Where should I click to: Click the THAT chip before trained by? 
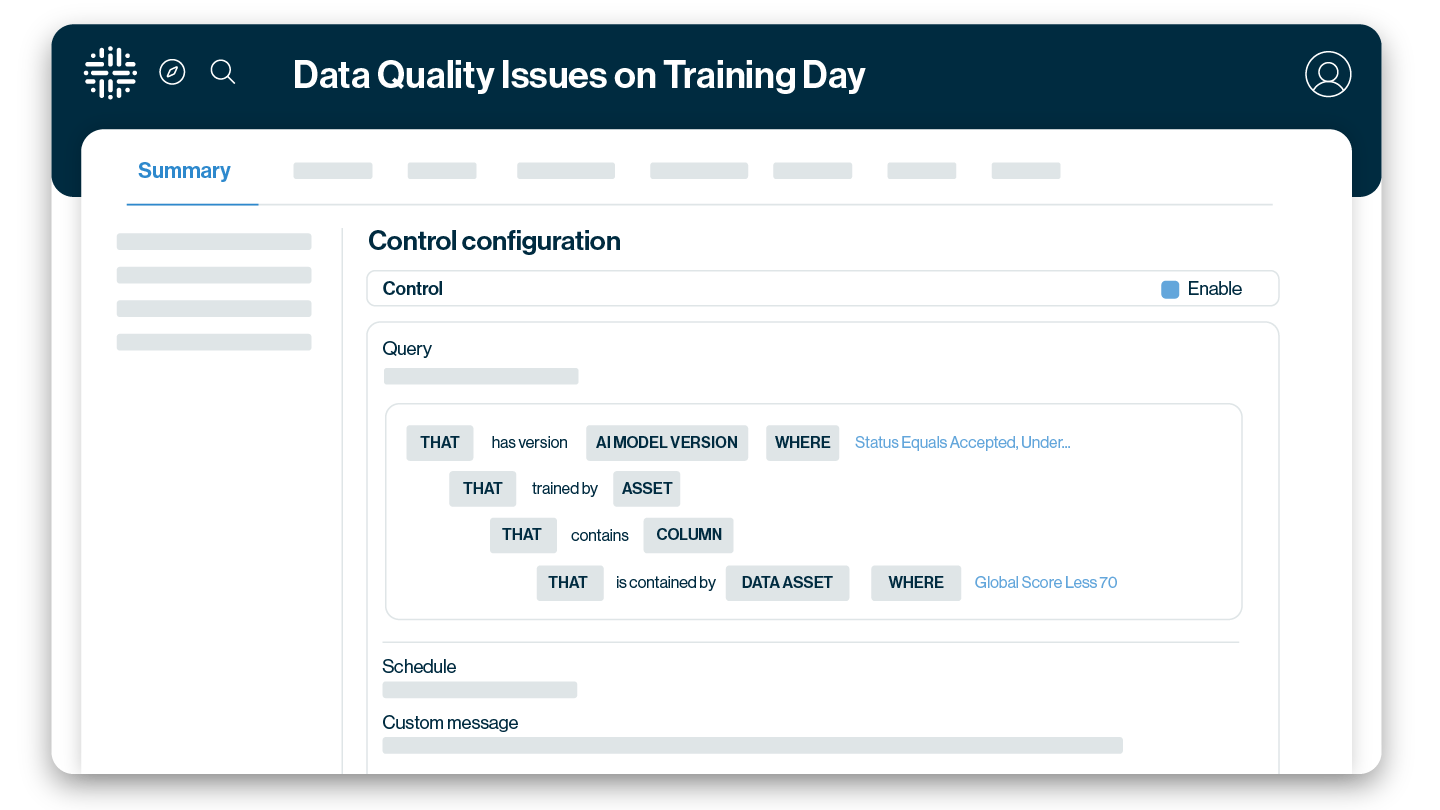click(x=483, y=489)
